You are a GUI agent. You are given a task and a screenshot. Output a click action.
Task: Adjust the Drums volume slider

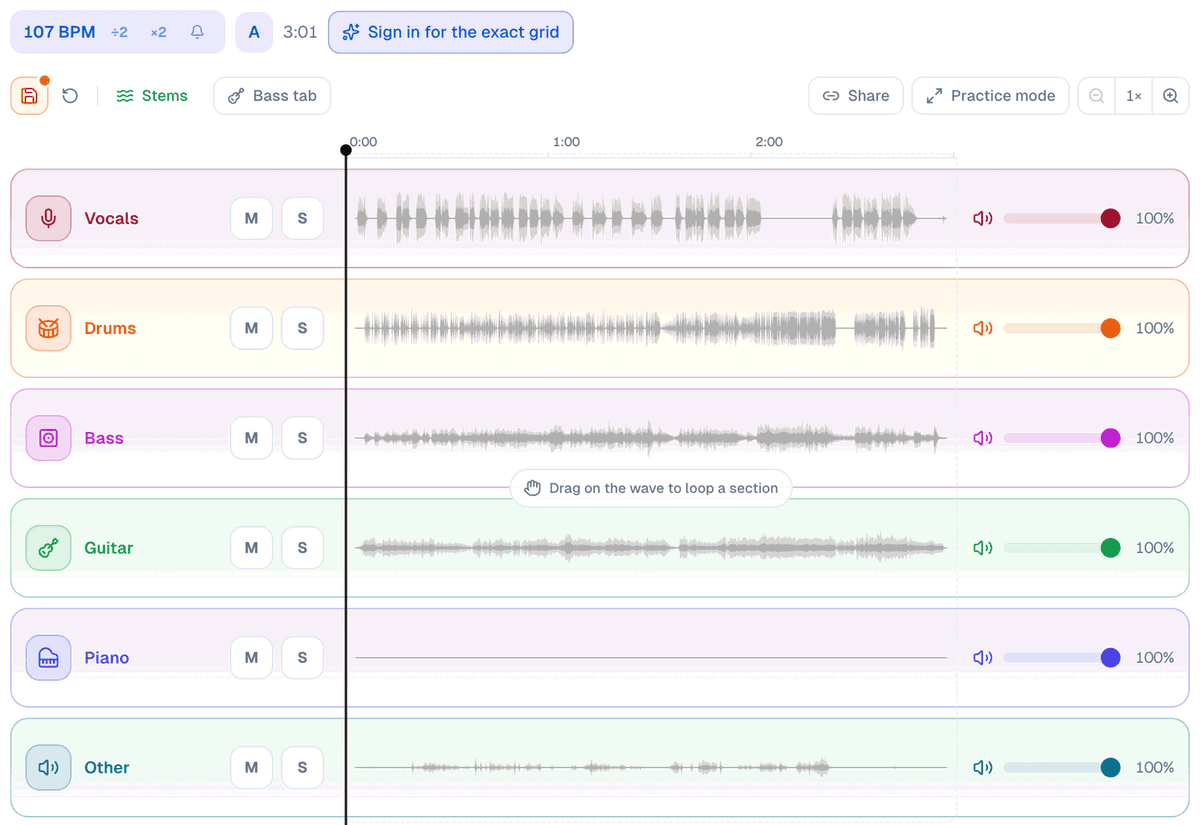tap(1061, 328)
